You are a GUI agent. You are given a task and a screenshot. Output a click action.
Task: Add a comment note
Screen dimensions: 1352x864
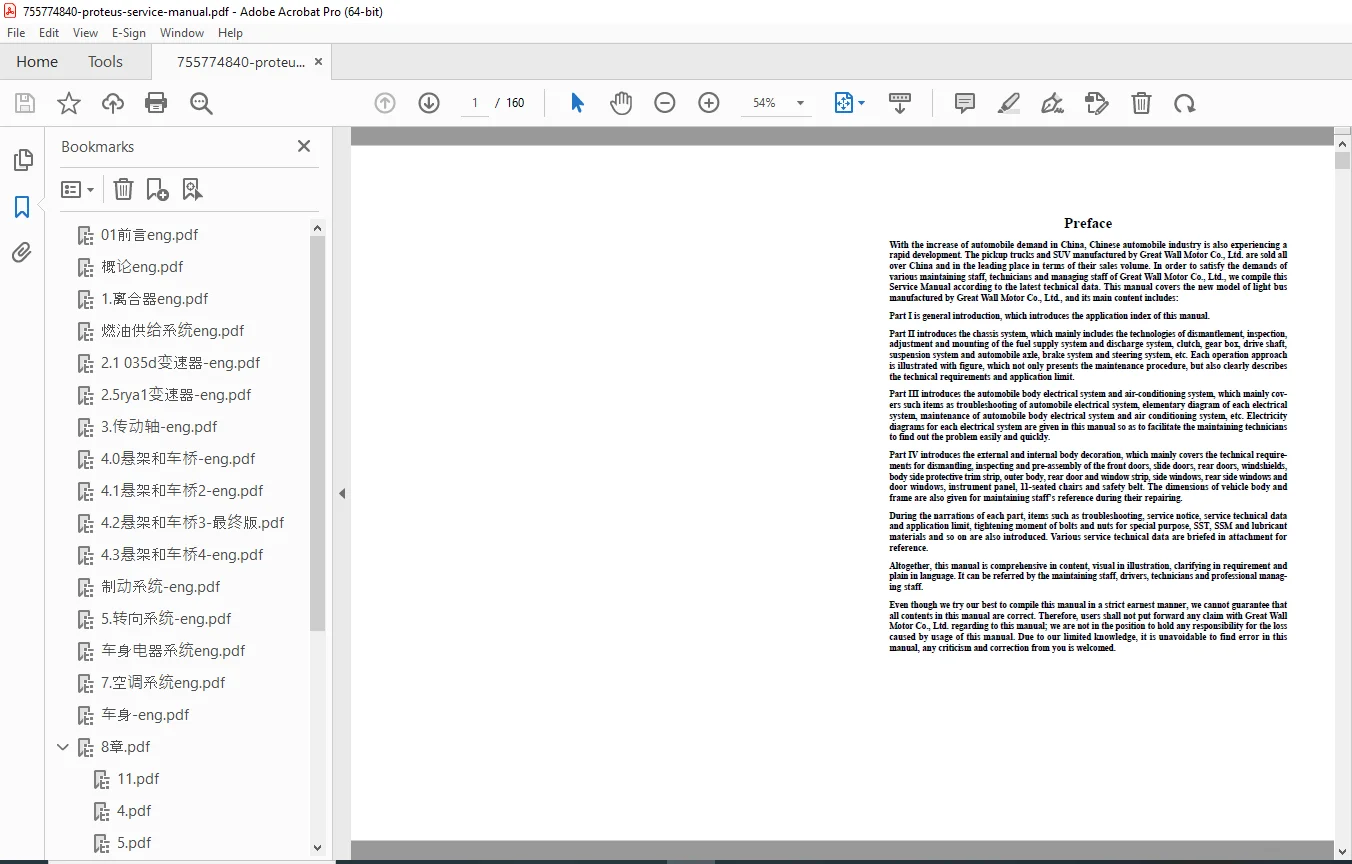pos(965,103)
